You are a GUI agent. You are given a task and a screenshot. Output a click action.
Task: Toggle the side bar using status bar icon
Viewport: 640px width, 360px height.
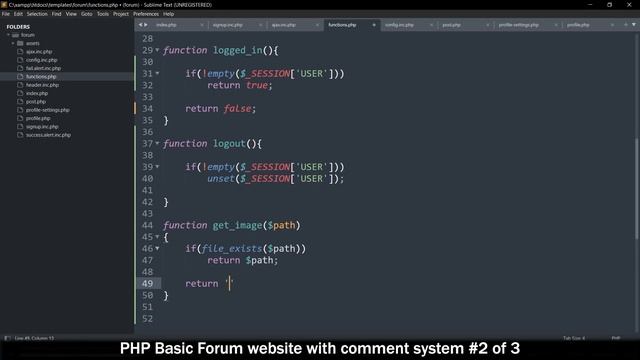coord(7,338)
